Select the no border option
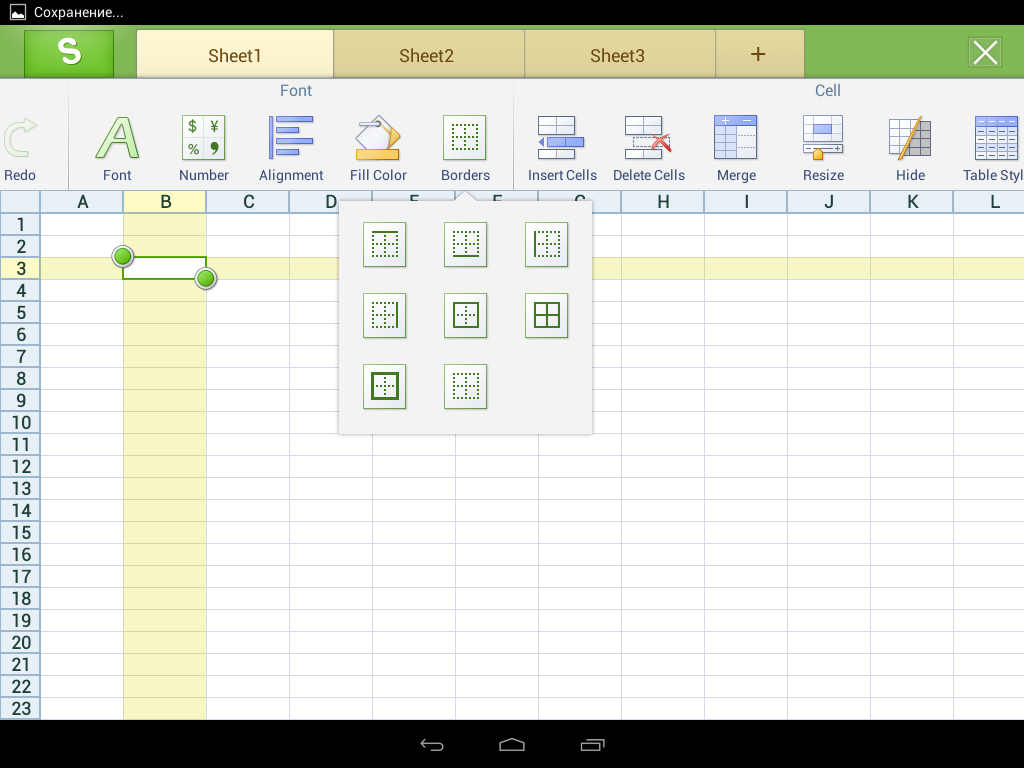Screen dimensions: 1024x768 (465, 386)
